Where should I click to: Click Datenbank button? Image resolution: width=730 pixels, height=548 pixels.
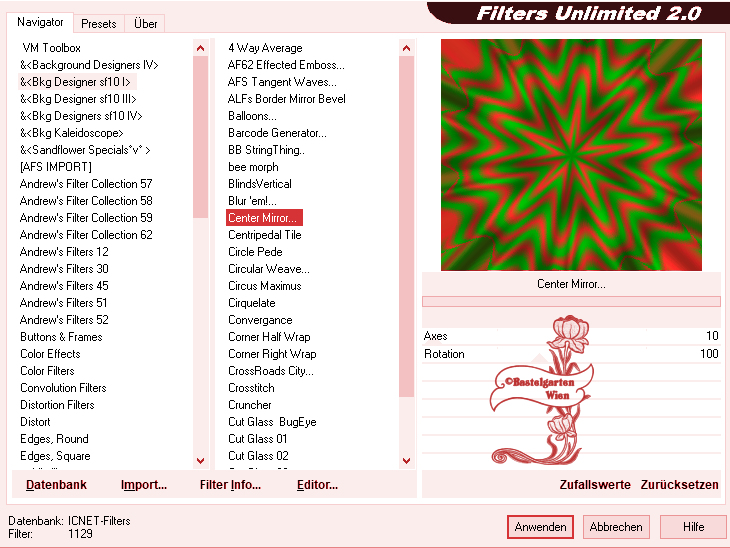(x=56, y=485)
